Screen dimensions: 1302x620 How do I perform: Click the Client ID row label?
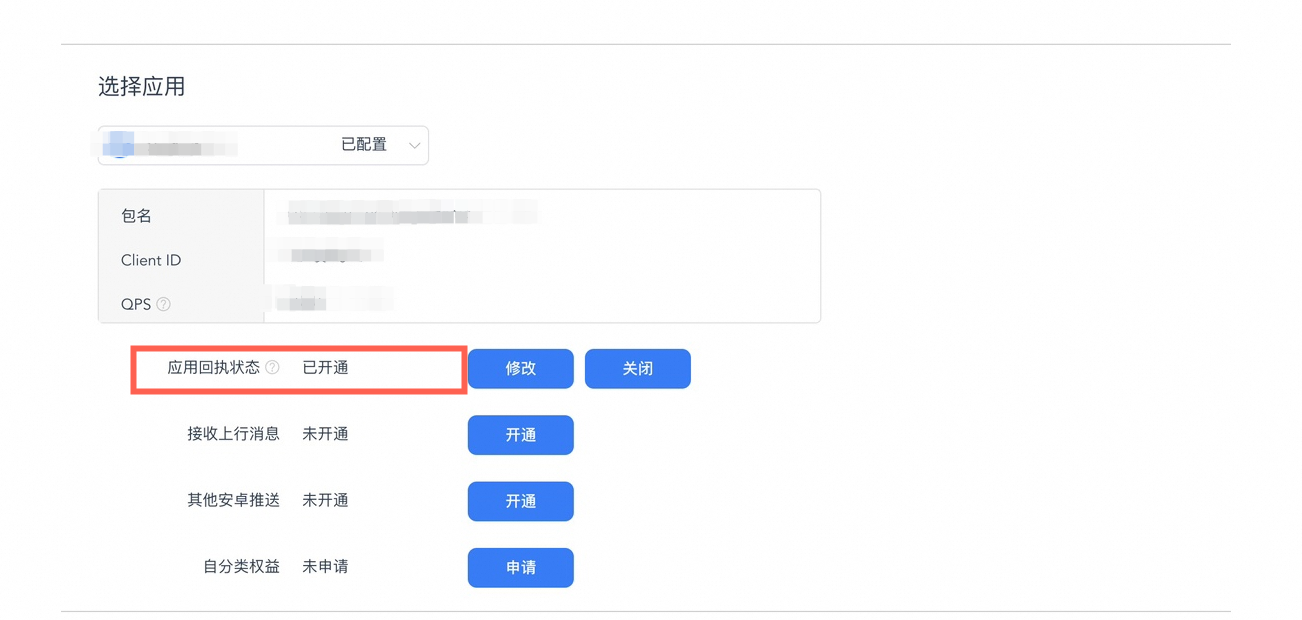click(151, 260)
